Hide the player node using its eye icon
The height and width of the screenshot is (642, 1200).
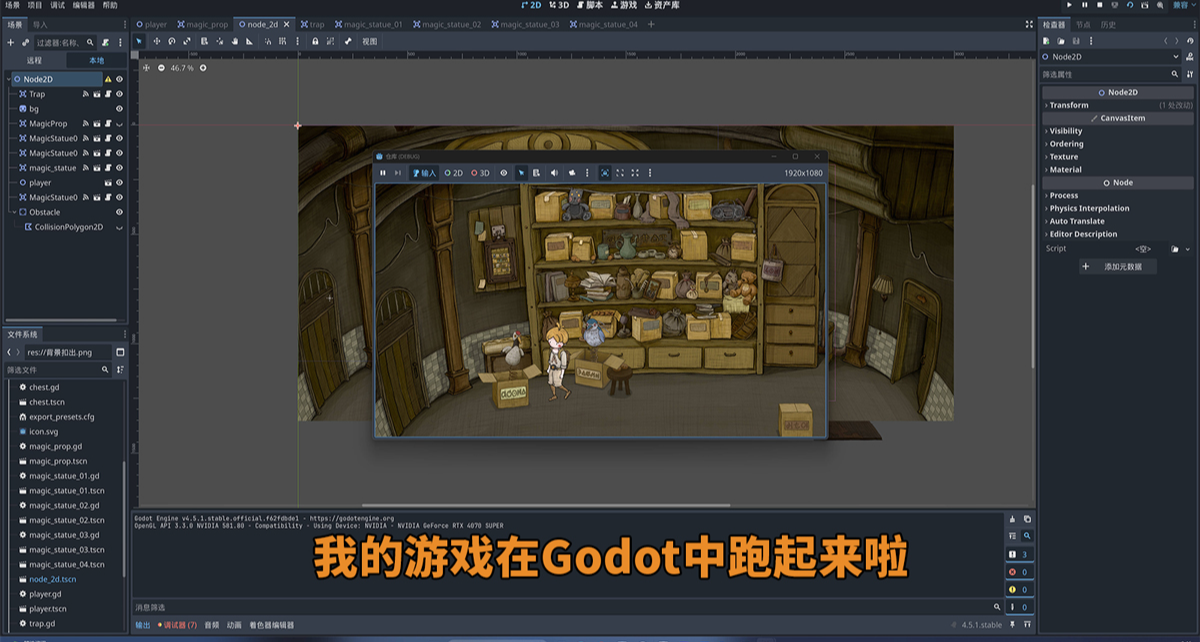coord(118,182)
